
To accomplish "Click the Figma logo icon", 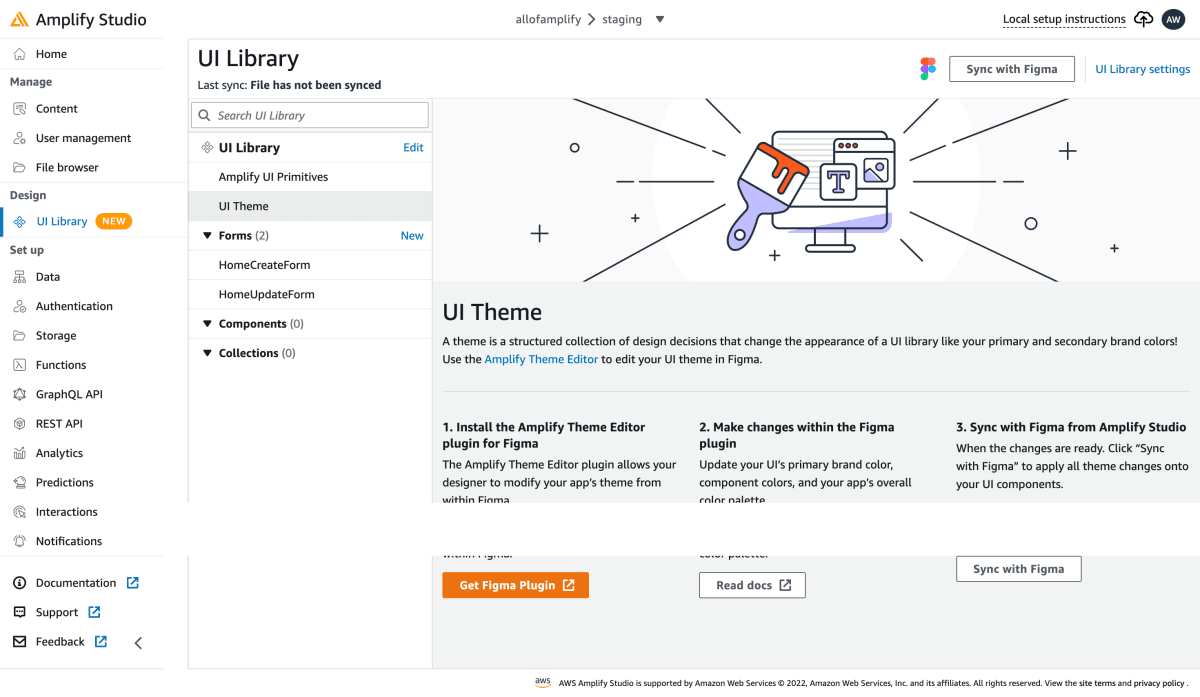I will [928, 69].
